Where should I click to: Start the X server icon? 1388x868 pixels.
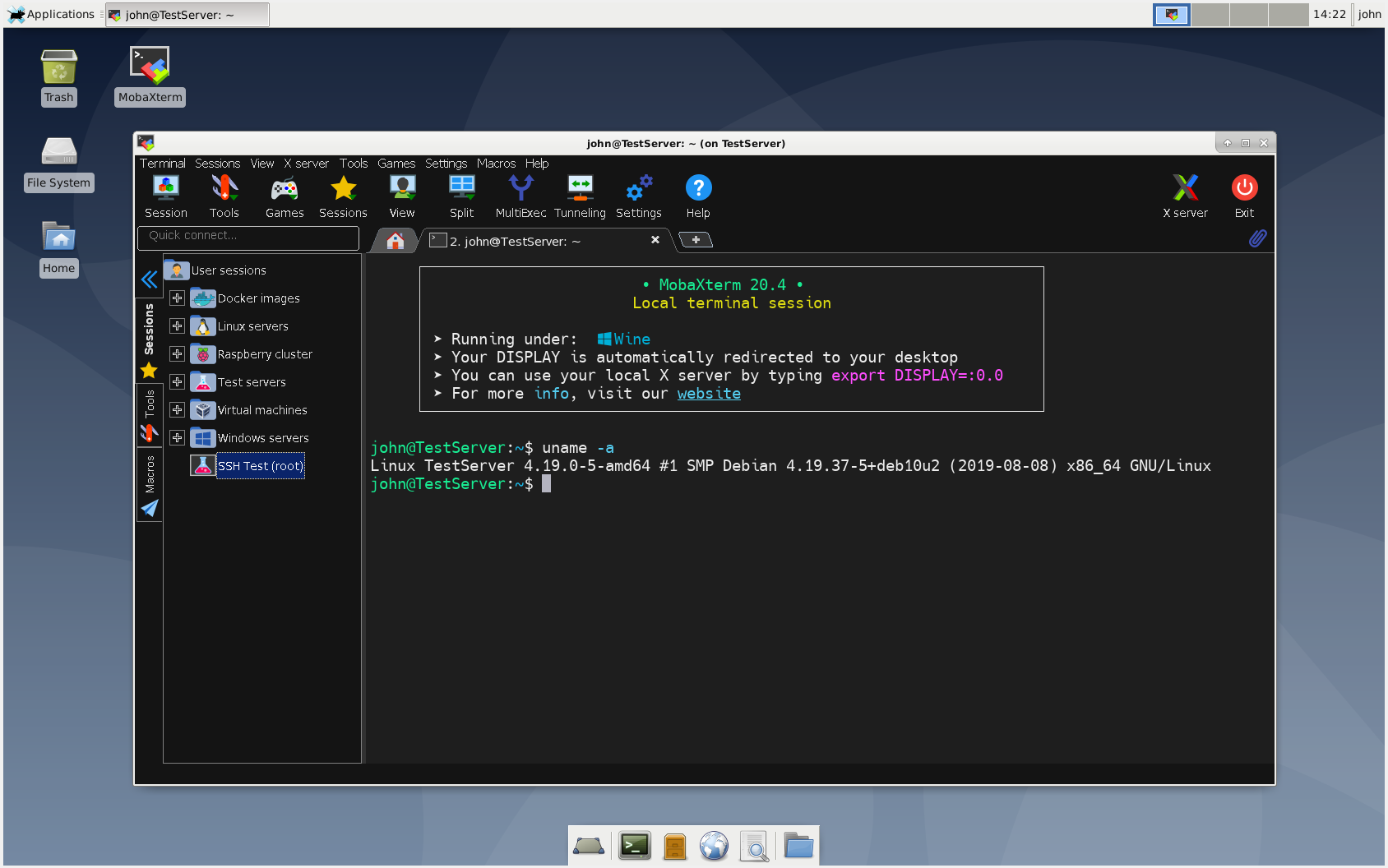tap(1185, 196)
